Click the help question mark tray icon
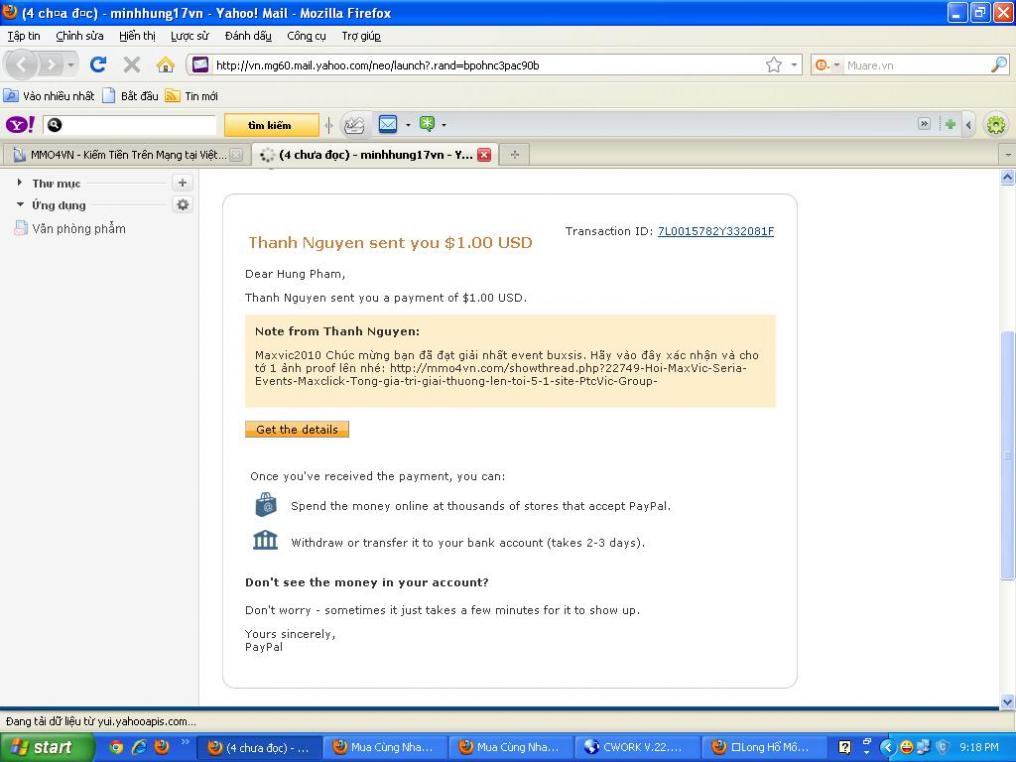Screen dimensions: 1016x762 coord(845,747)
